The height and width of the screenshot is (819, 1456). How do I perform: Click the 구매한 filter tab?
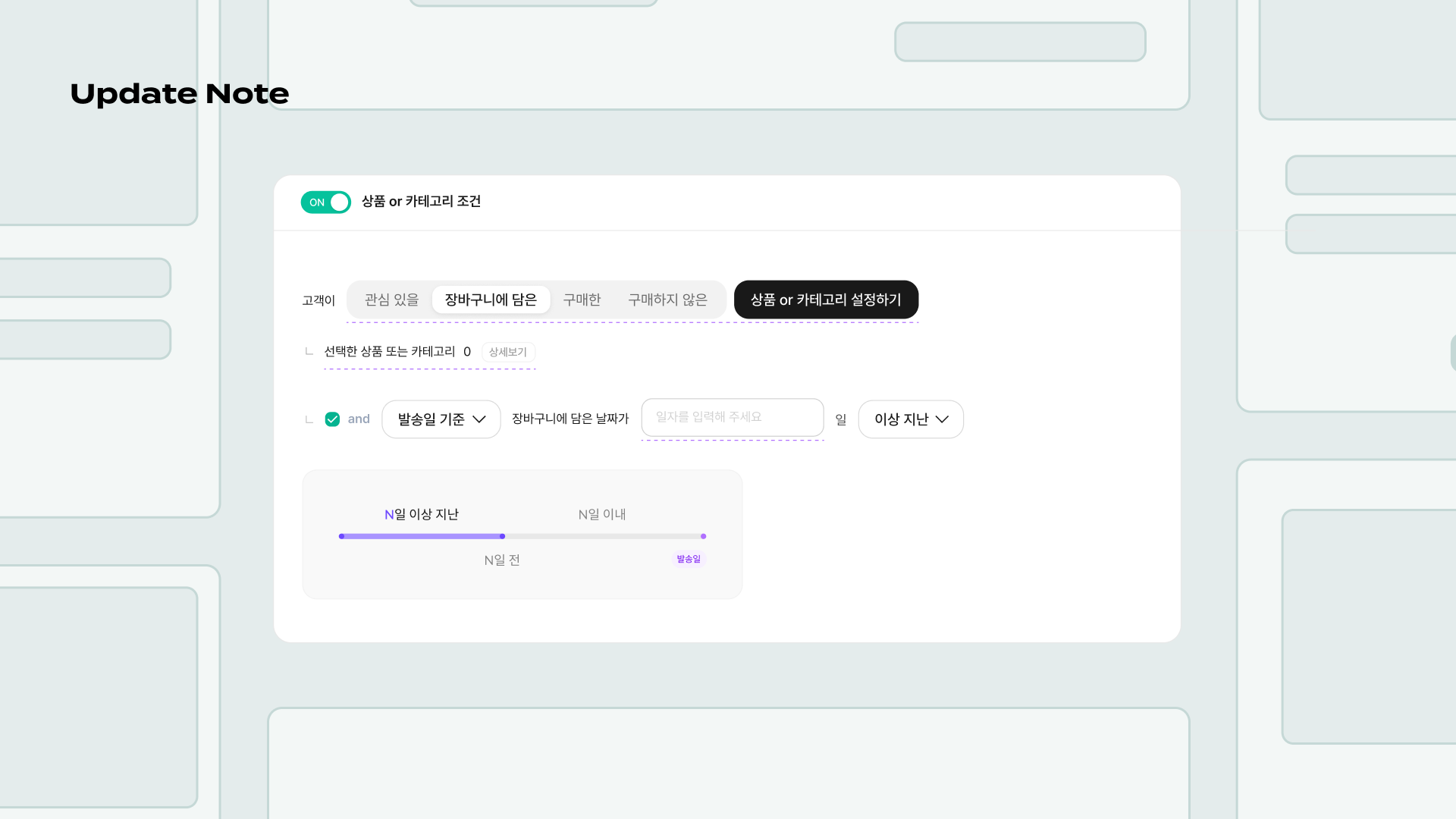point(582,300)
